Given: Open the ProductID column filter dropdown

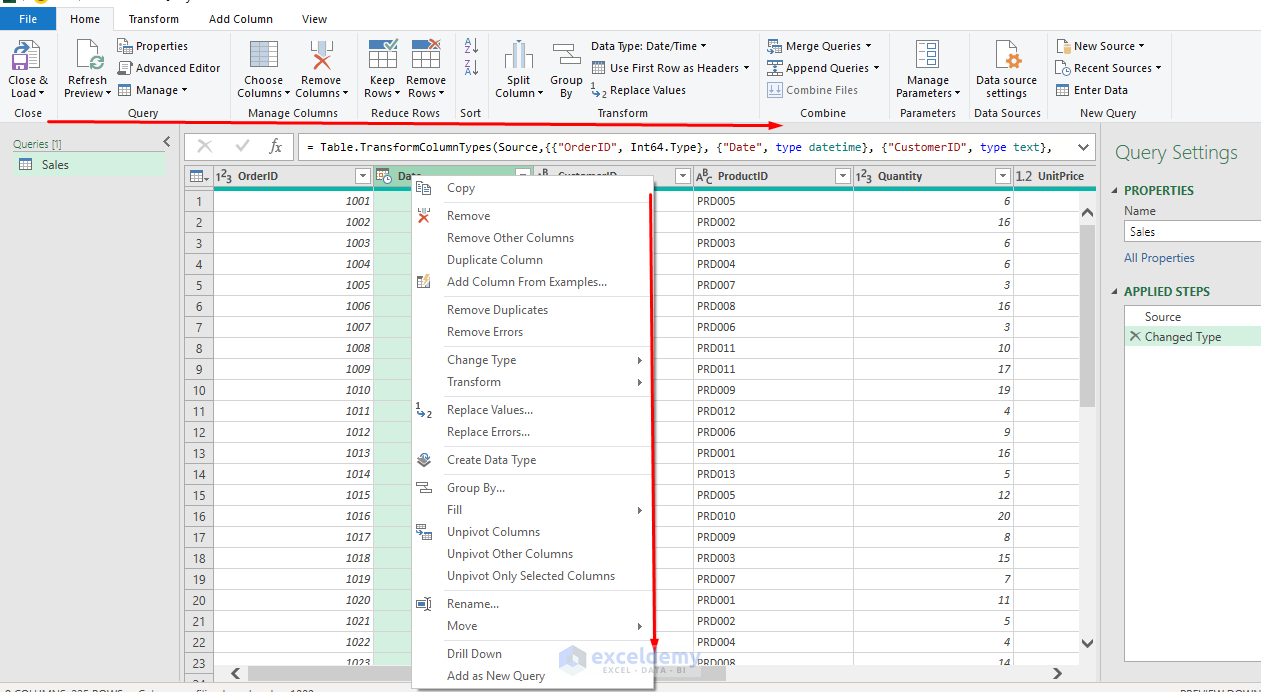Looking at the screenshot, I should point(842,176).
